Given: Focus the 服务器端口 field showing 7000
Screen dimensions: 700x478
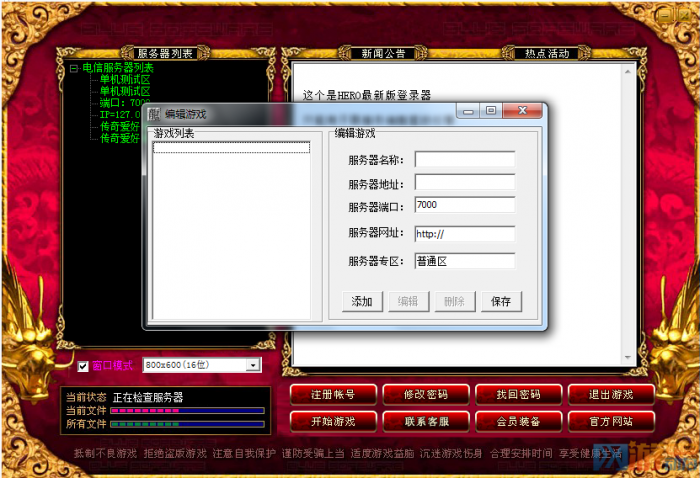Looking at the screenshot, I should (464, 206).
